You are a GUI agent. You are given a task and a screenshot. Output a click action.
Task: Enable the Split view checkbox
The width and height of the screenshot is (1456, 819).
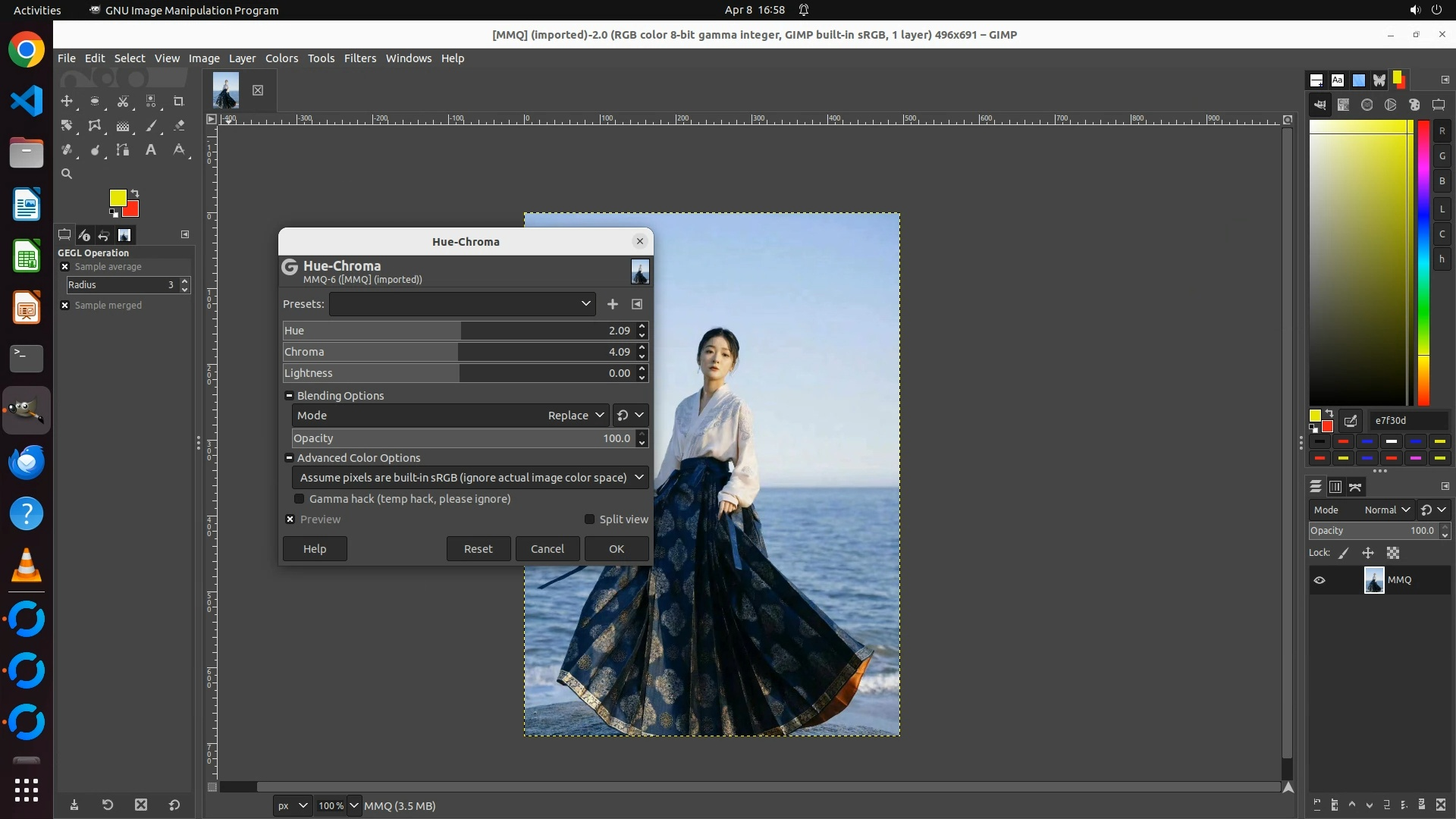(x=589, y=519)
